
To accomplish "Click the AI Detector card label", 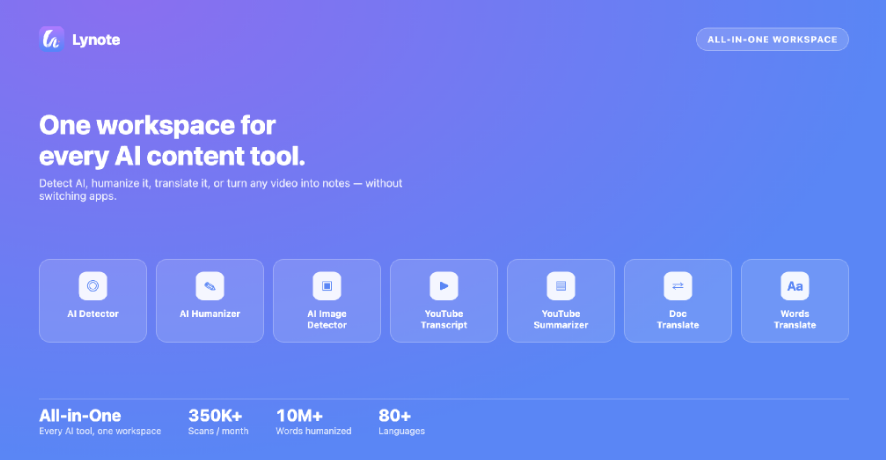I will (93, 314).
